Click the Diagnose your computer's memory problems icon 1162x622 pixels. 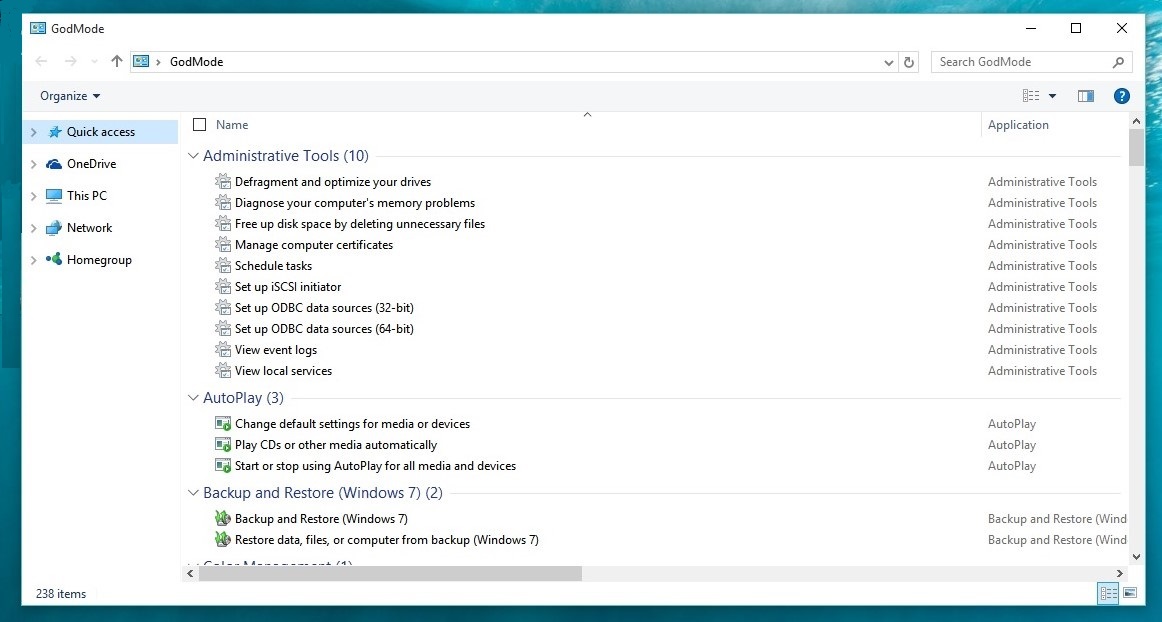pos(222,202)
